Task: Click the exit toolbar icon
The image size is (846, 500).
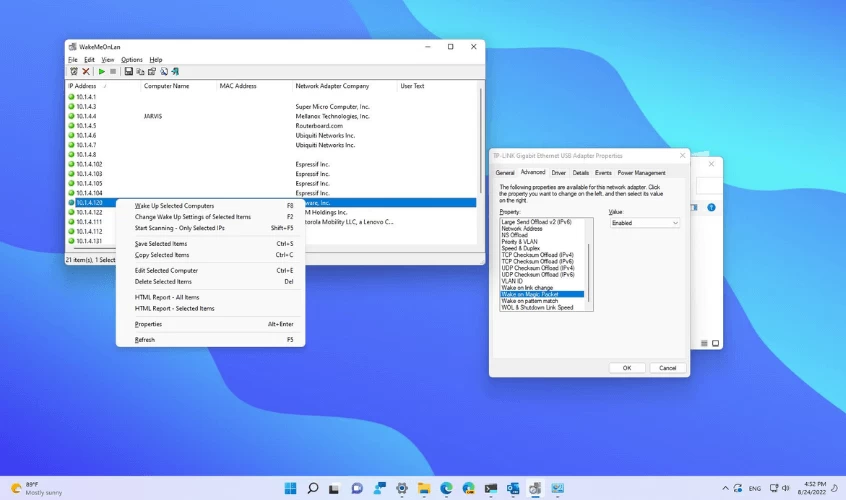Action: point(175,71)
